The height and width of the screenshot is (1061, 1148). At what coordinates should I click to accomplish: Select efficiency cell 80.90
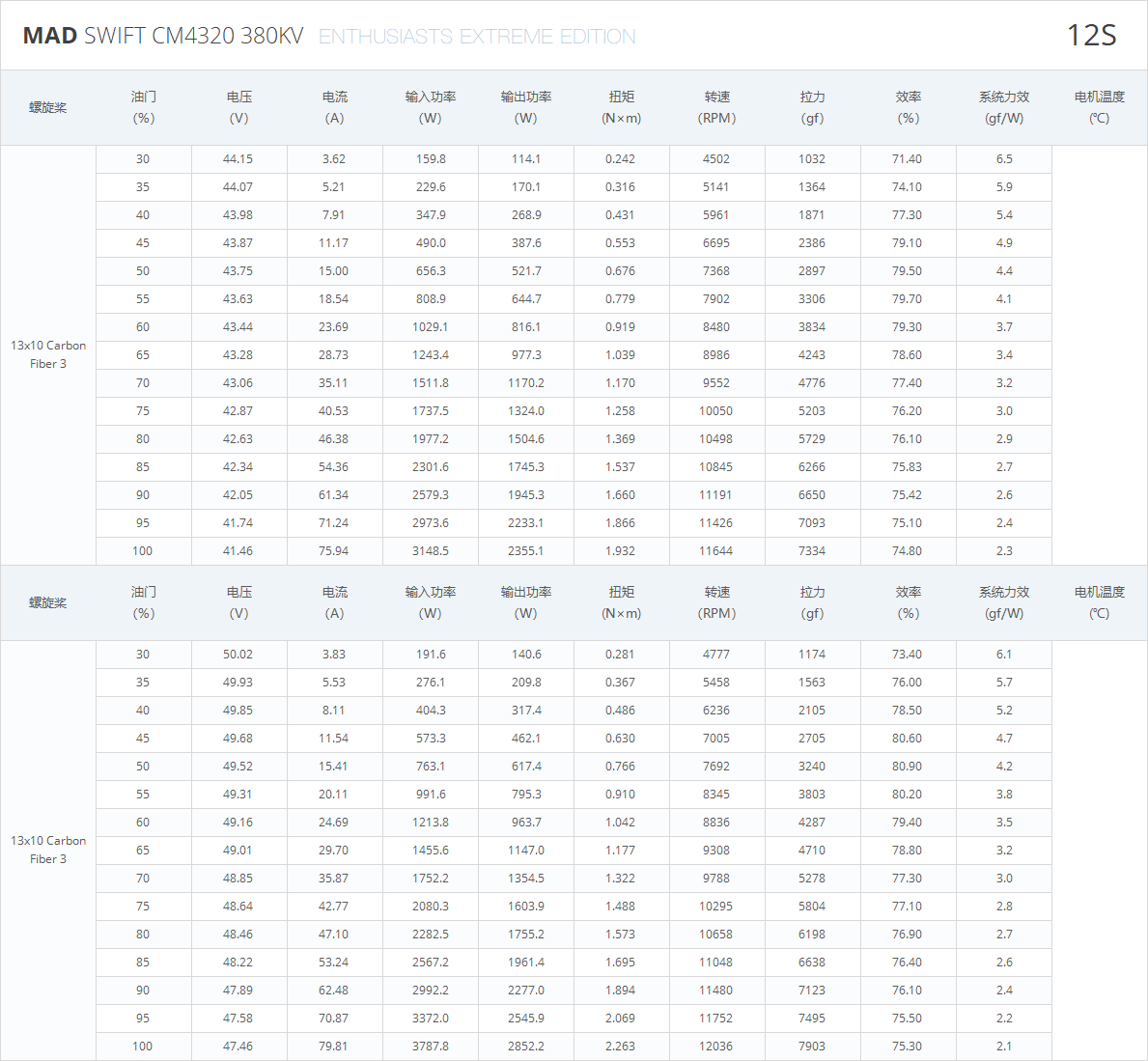pyautogui.click(x=908, y=767)
